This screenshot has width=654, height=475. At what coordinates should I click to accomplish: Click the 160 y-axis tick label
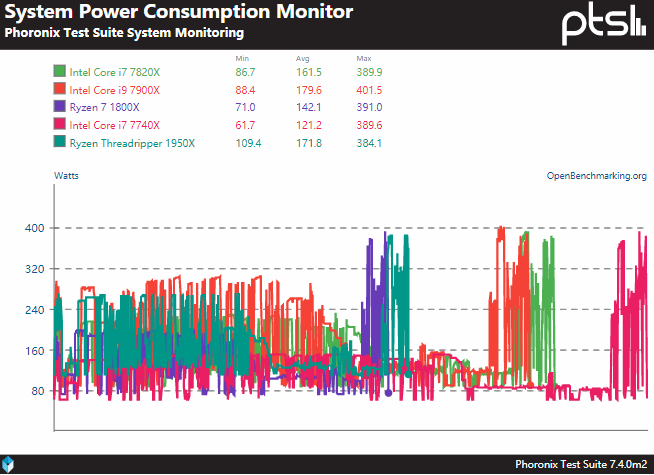pos(35,351)
